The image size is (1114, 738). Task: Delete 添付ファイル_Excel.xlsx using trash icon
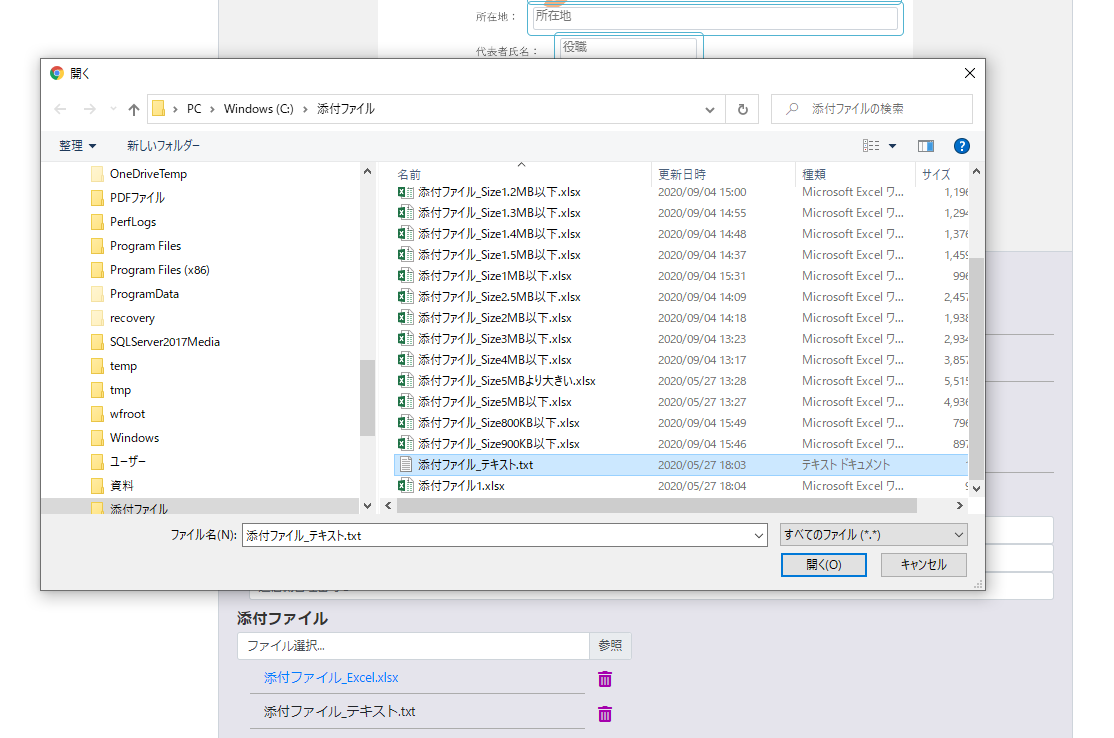click(605, 679)
